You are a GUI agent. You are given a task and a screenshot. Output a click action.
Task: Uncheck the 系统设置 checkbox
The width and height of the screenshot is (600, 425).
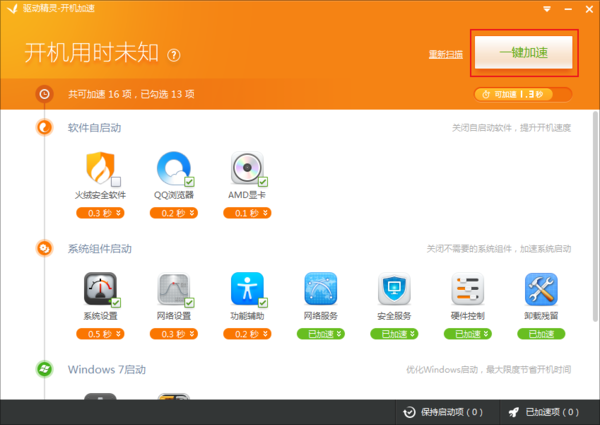click(116, 302)
